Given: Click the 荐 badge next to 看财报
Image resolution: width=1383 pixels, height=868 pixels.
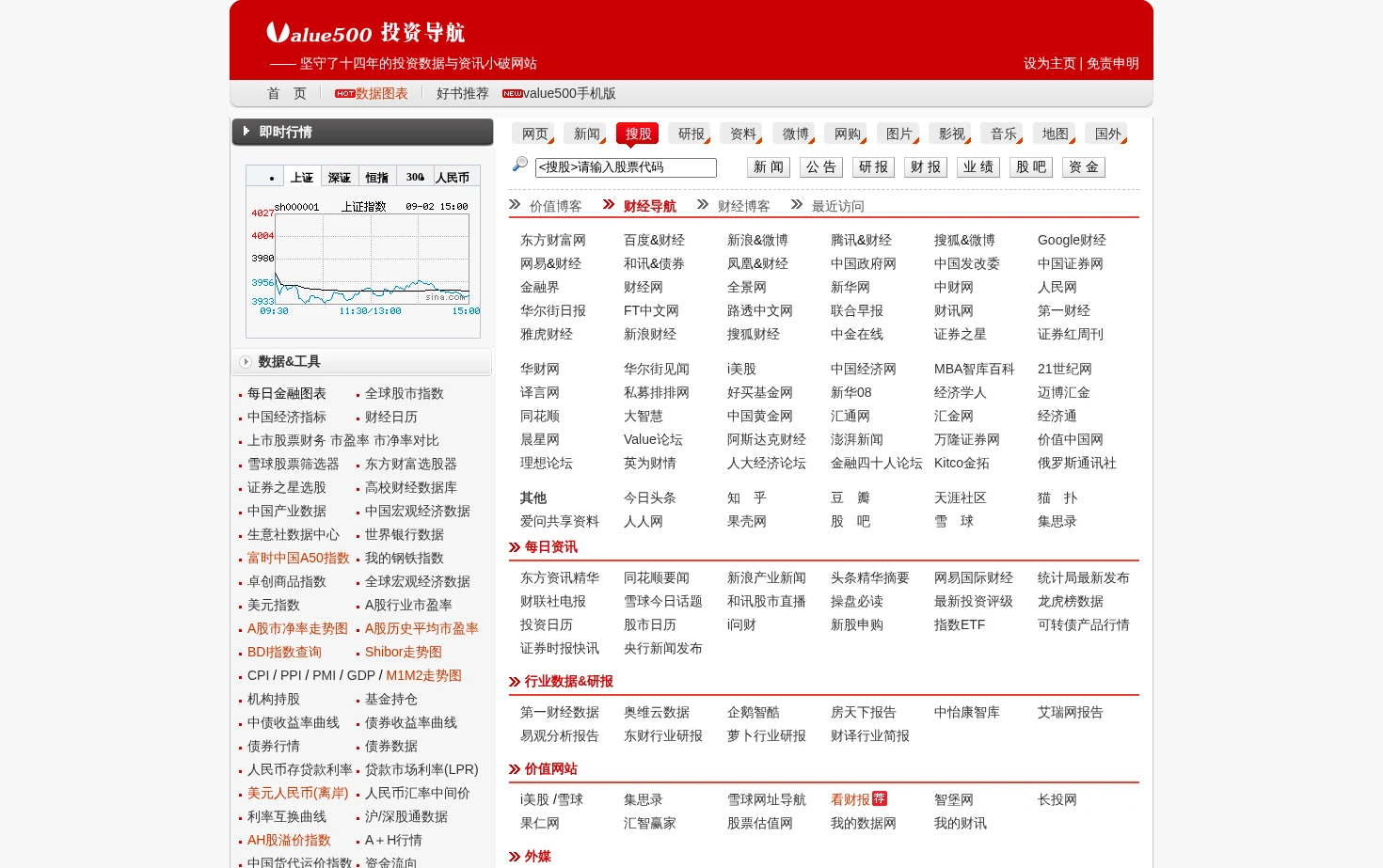Looking at the screenshot, I should click(x=880, y=798).
